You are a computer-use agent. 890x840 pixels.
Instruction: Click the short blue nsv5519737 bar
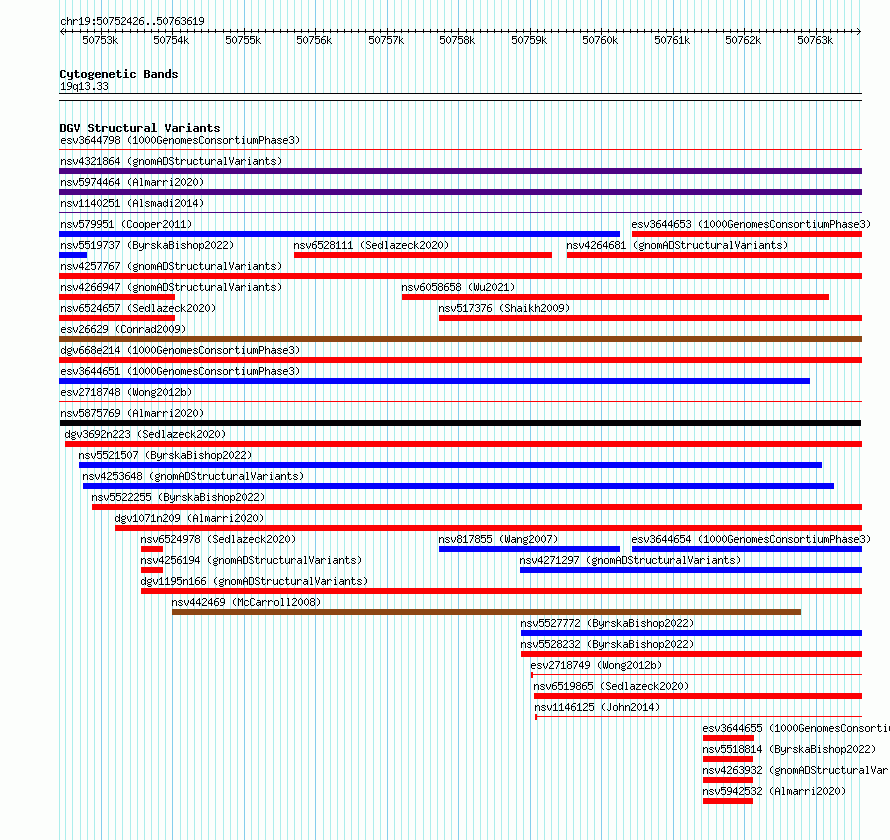coord(73,255)
